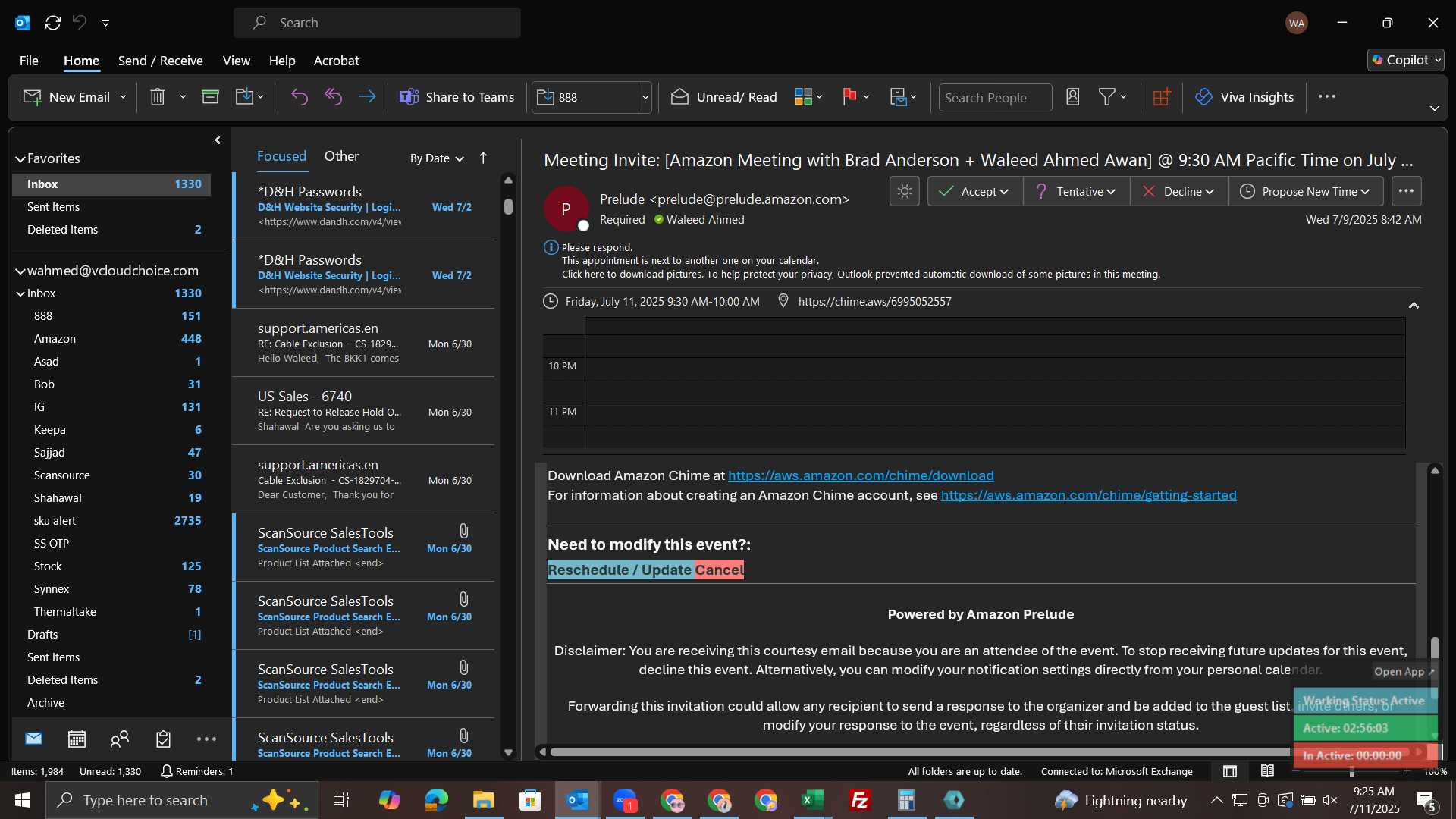The image size is (1456, 819).
Task: Click the Reply All icon
Action: [x=334, y=97]
